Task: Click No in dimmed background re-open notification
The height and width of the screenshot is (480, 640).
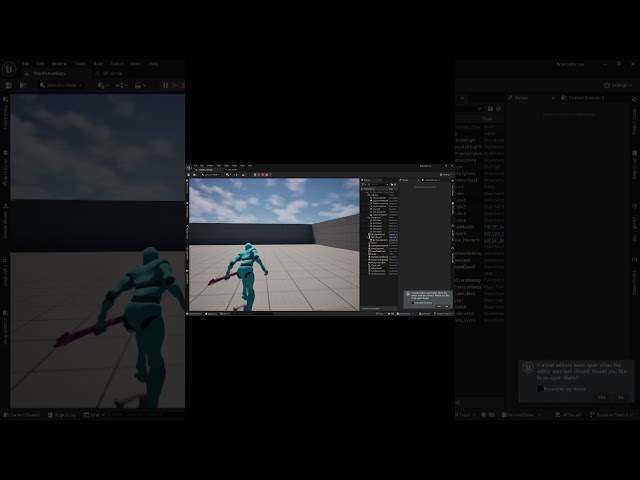Action: tap(620, 397)
